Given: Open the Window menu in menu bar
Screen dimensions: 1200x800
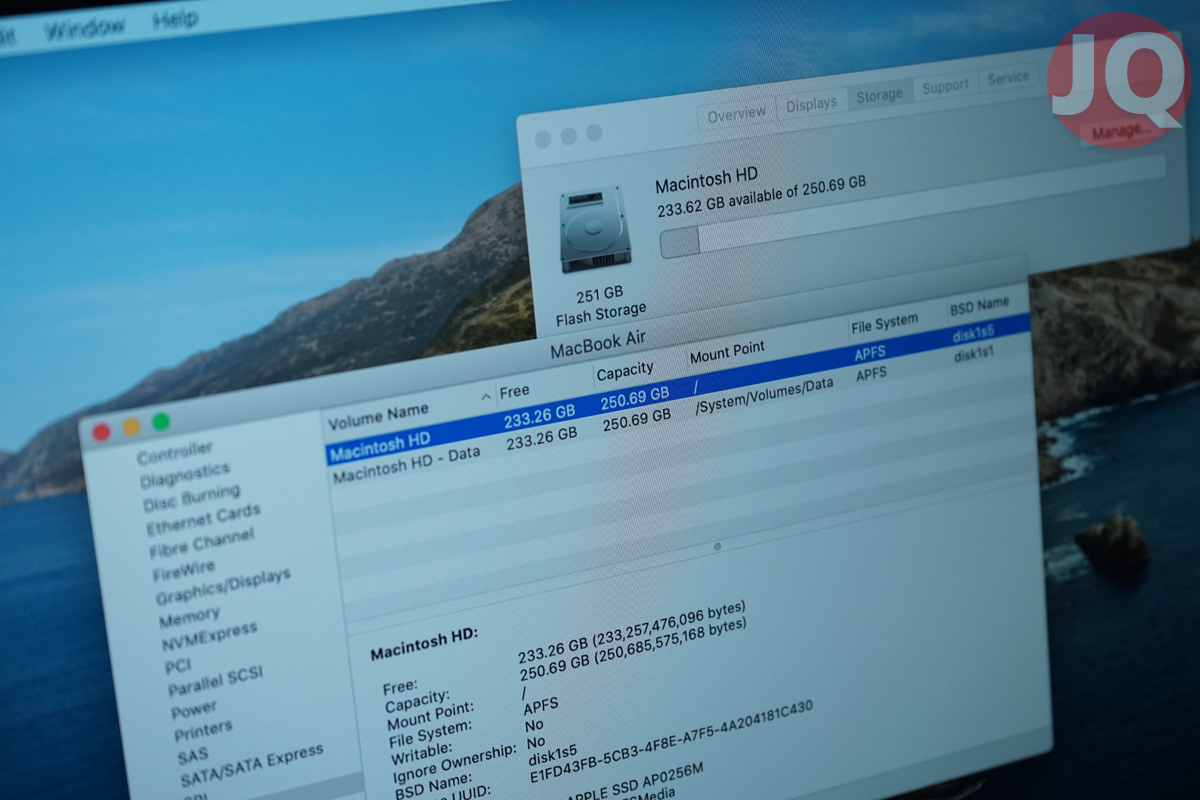Looking at the screenshot, I should [x=85, y=27].
